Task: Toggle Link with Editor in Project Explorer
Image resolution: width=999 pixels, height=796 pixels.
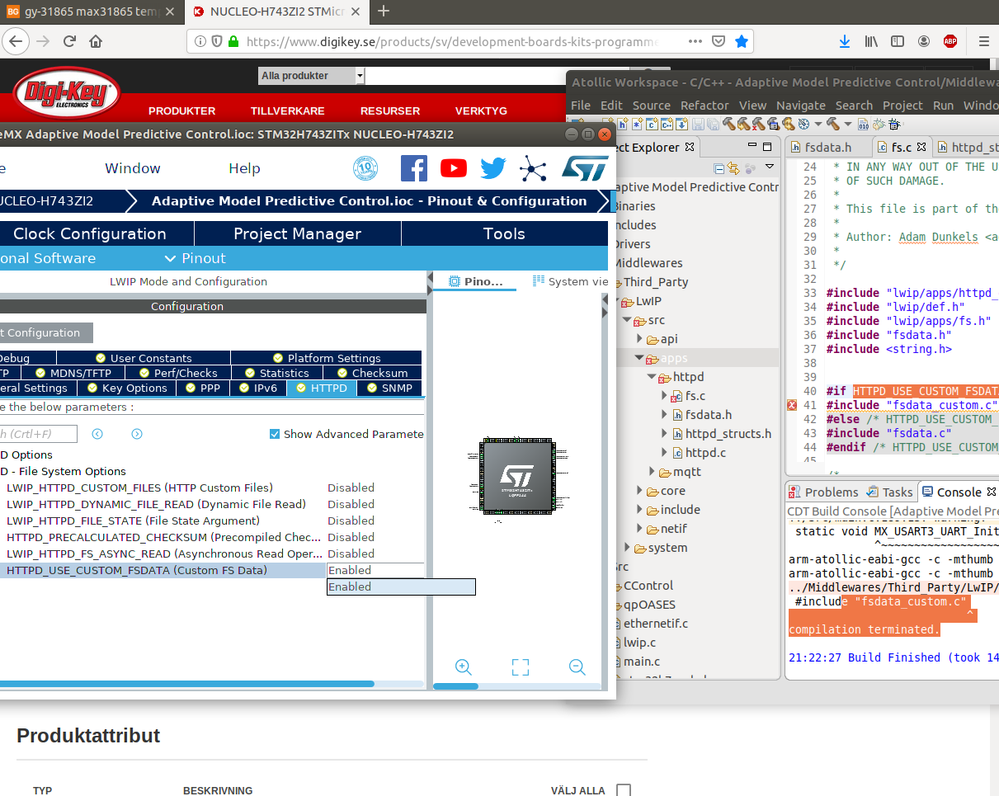Action: [733, 168]
